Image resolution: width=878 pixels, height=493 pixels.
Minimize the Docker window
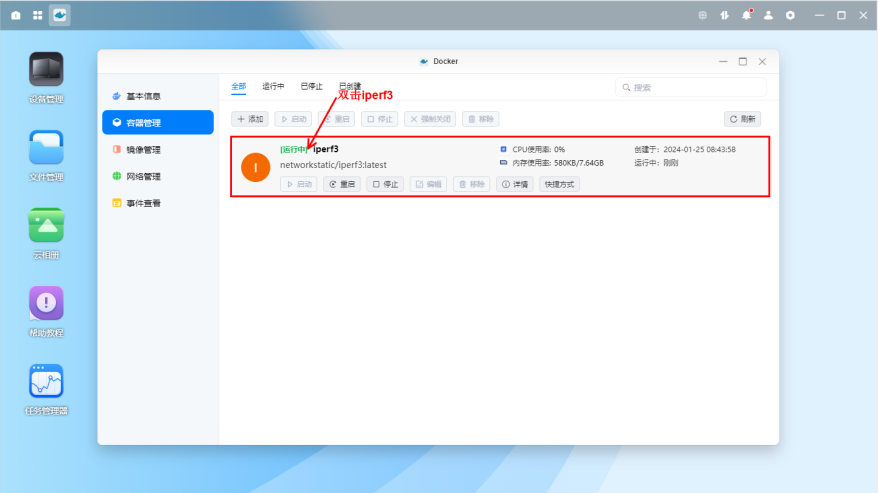click(x=723, y=62)
